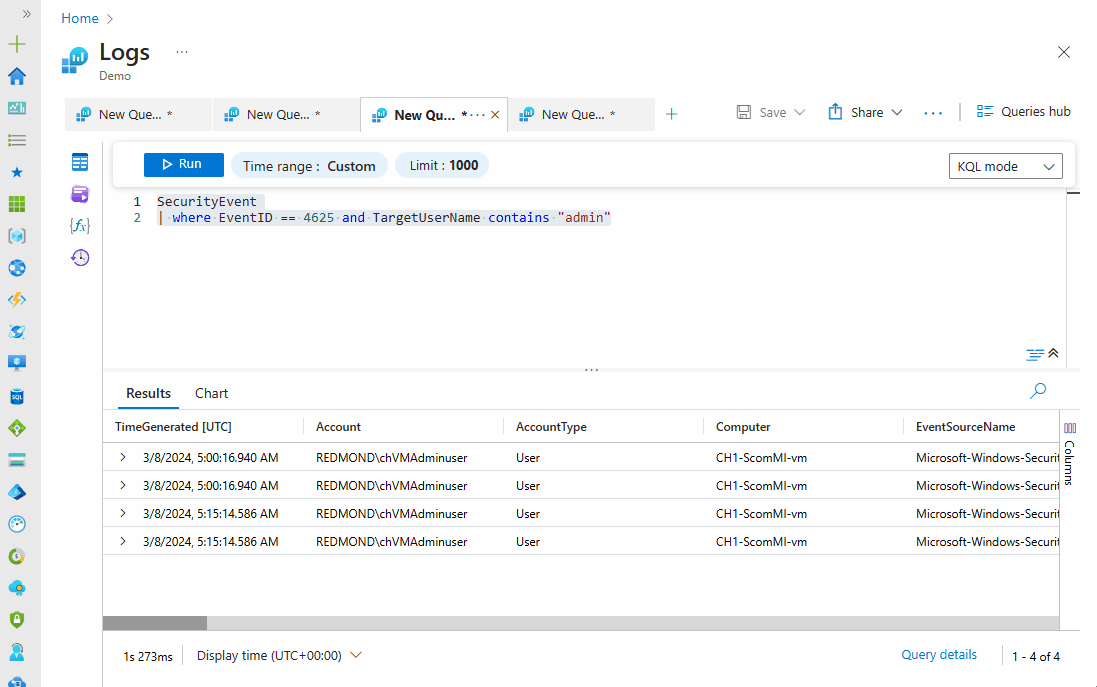Open the Load balancers green diamond icon
1097x687 pixels.
pyautogui.click(x=17, y=428)
